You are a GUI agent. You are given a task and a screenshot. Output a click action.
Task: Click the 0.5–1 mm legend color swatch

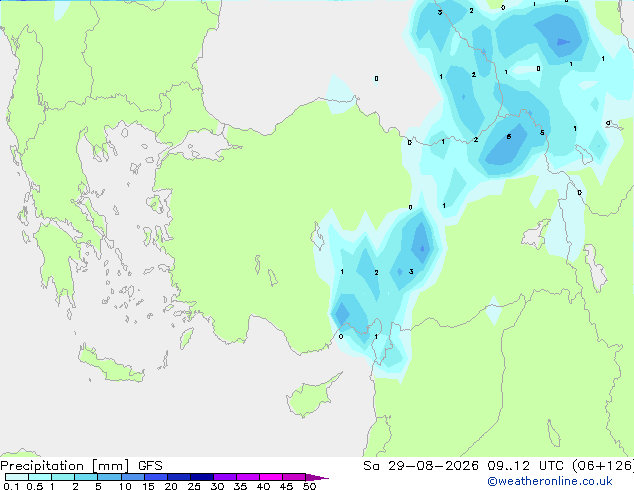(40, 477)
